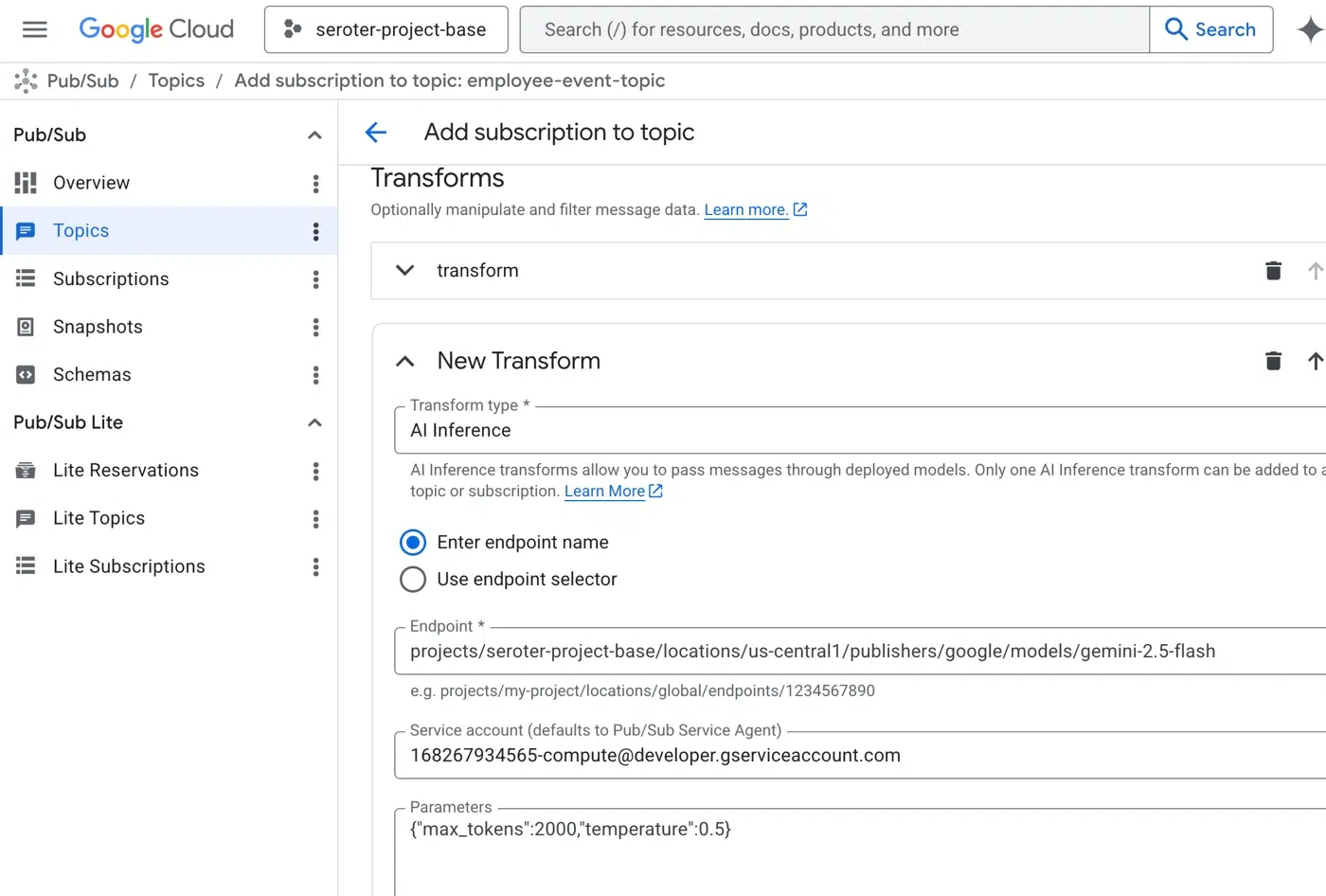
Task: Delete the collapsed 'transform' row
Action: 1274,271
